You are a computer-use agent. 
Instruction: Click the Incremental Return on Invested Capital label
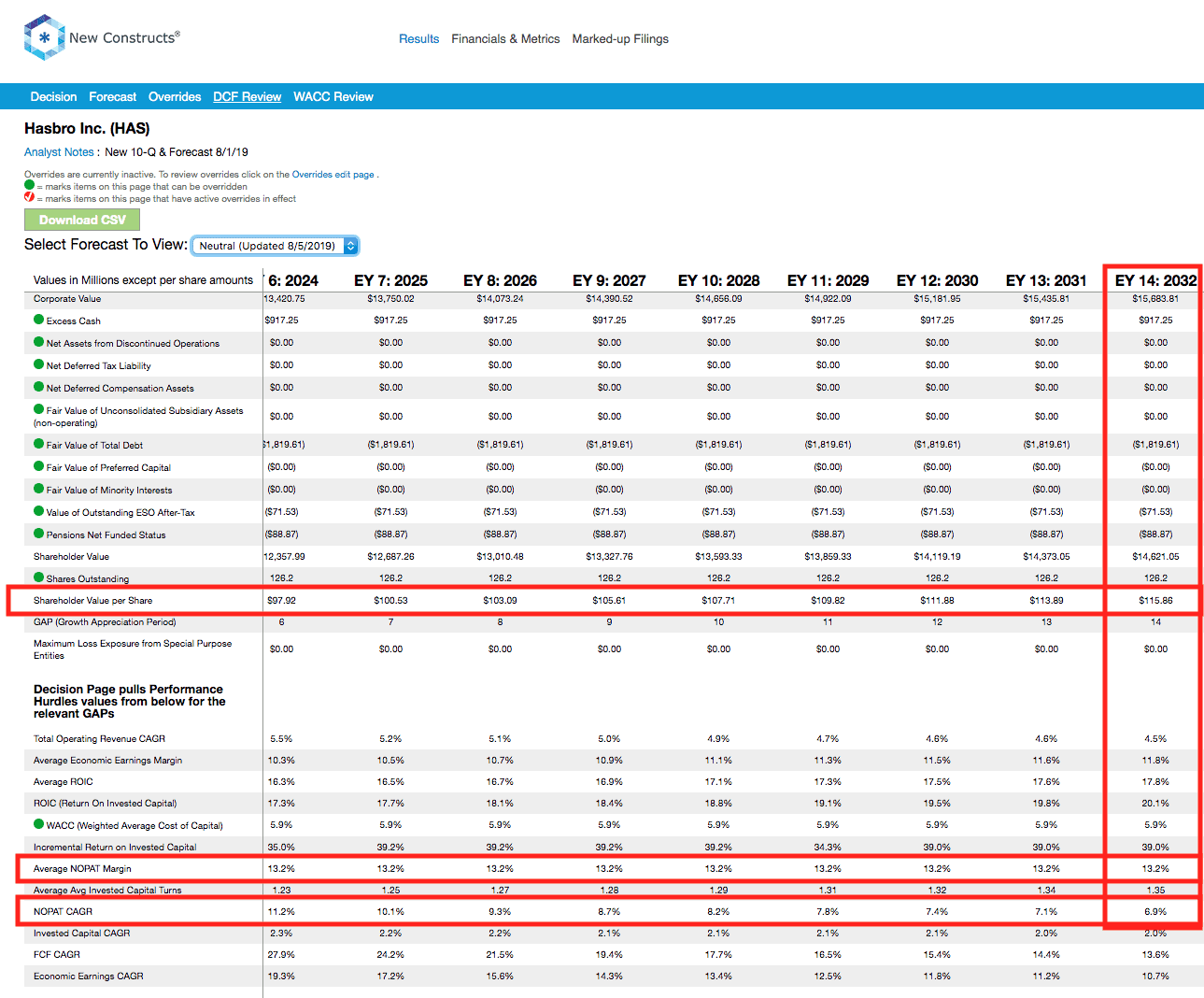point(115,848)
